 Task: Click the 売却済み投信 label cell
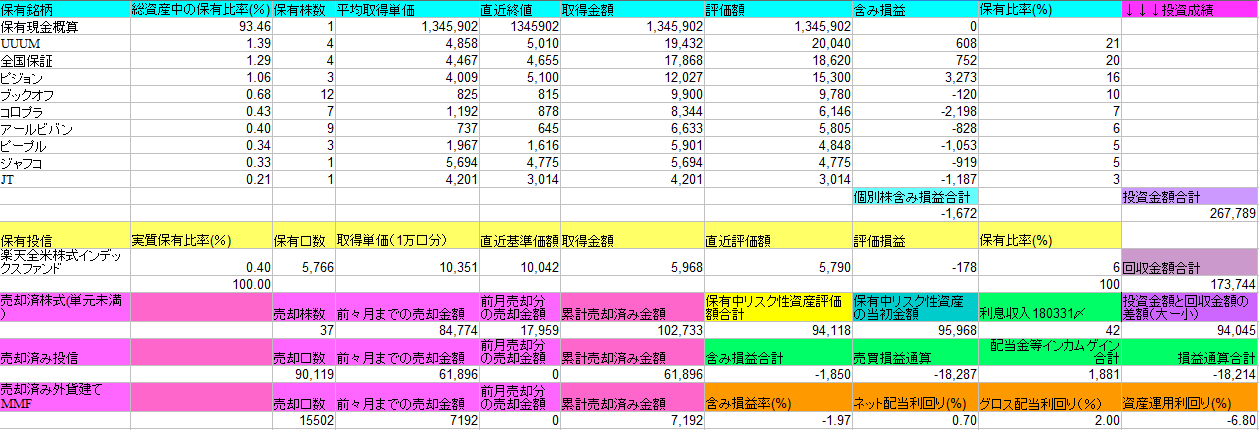coord(65,353)
